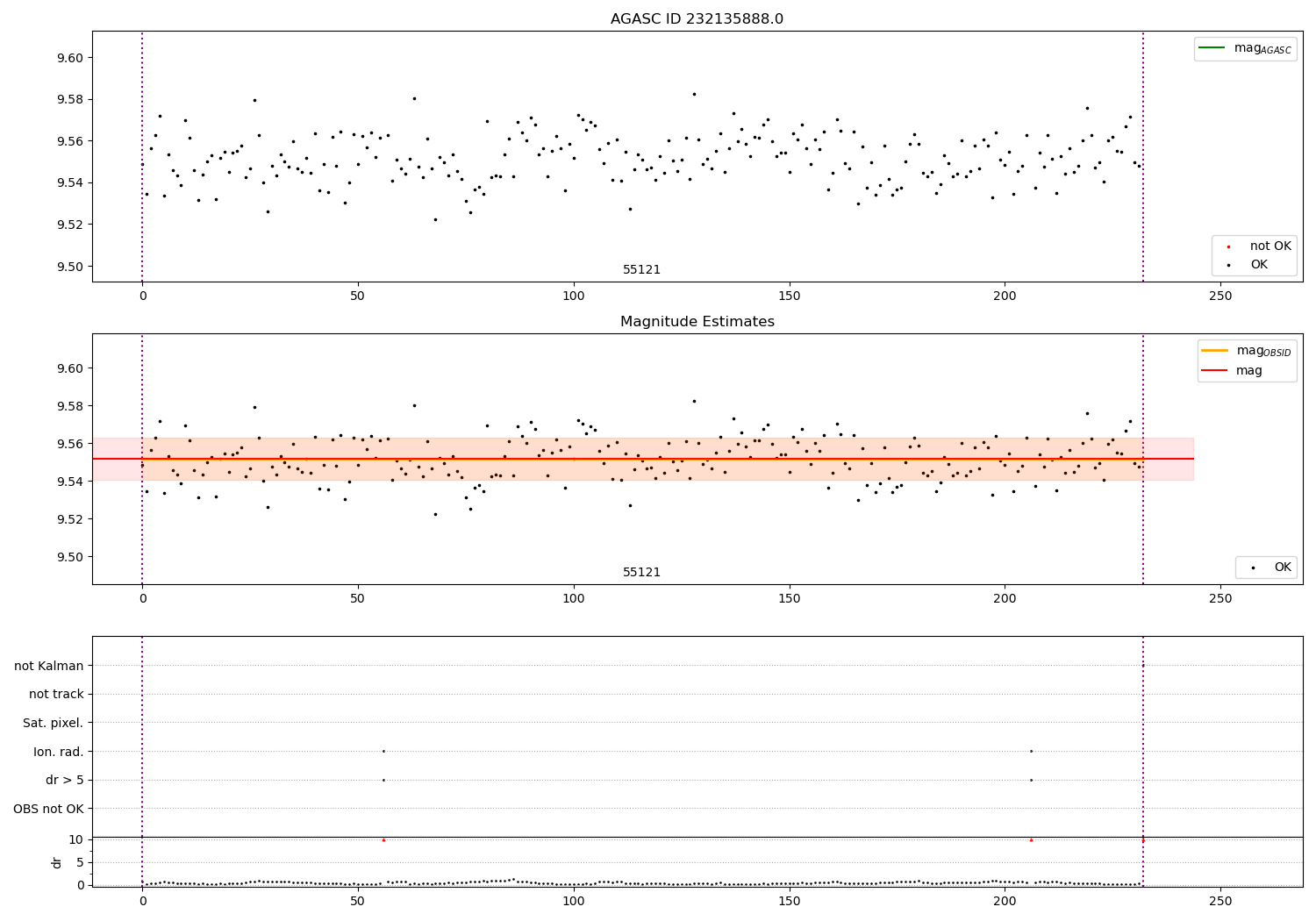Click the 9.52 y-tick in the top plot
1316x921 pixels.
pyautogui.click(x=70, y=225)
